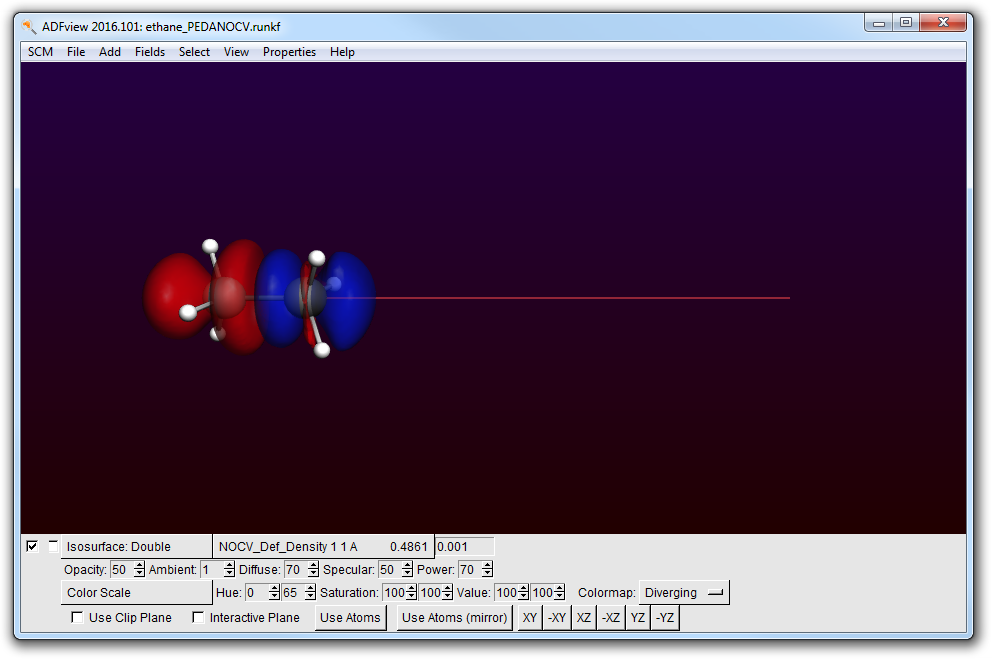Click the Opacity stepper arrows
Viewport: 992px width, 659px height.
139,569
